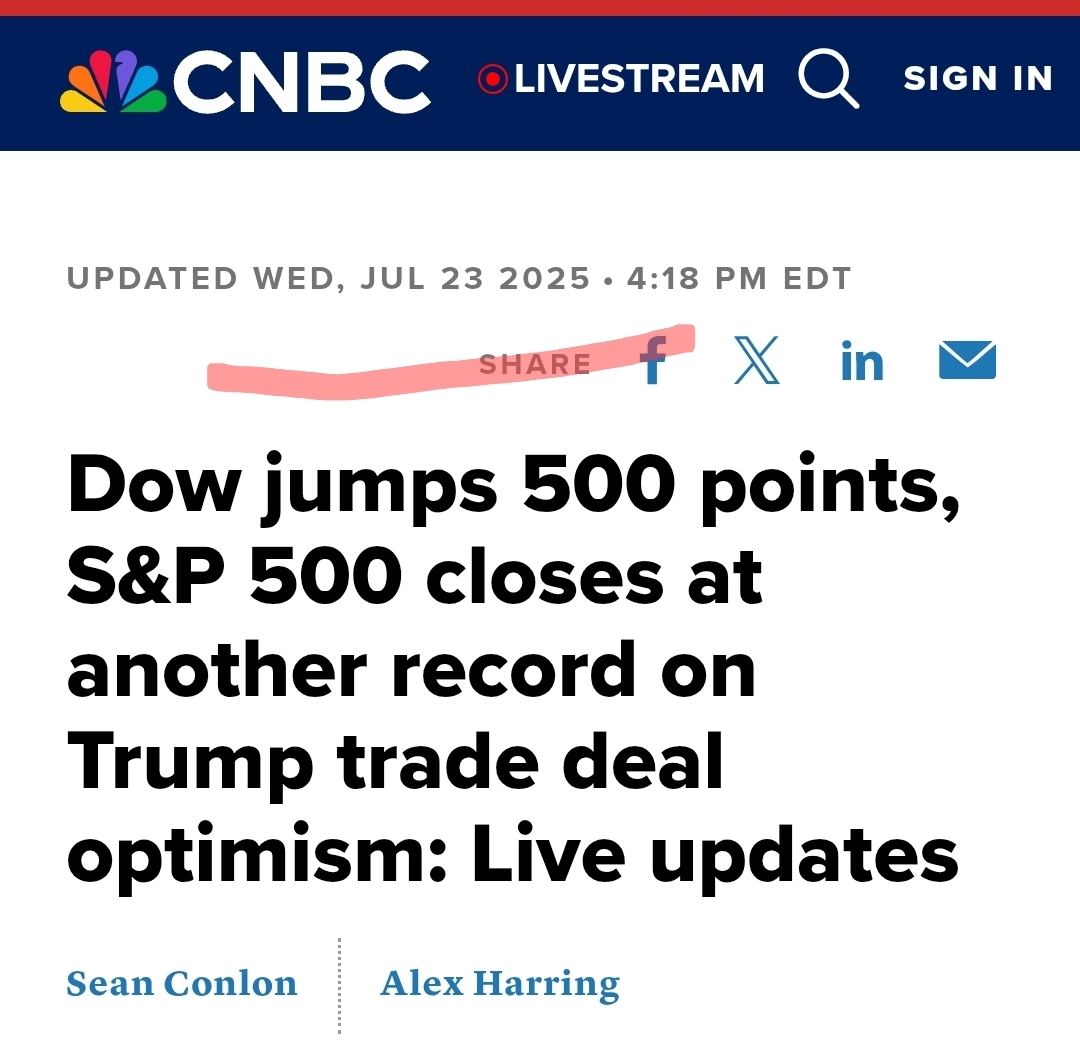This screenshot has width=1080, height=1049.
Task: Share the article via email envelope icon
Action: pyautogui.click(x=967, y=360)
